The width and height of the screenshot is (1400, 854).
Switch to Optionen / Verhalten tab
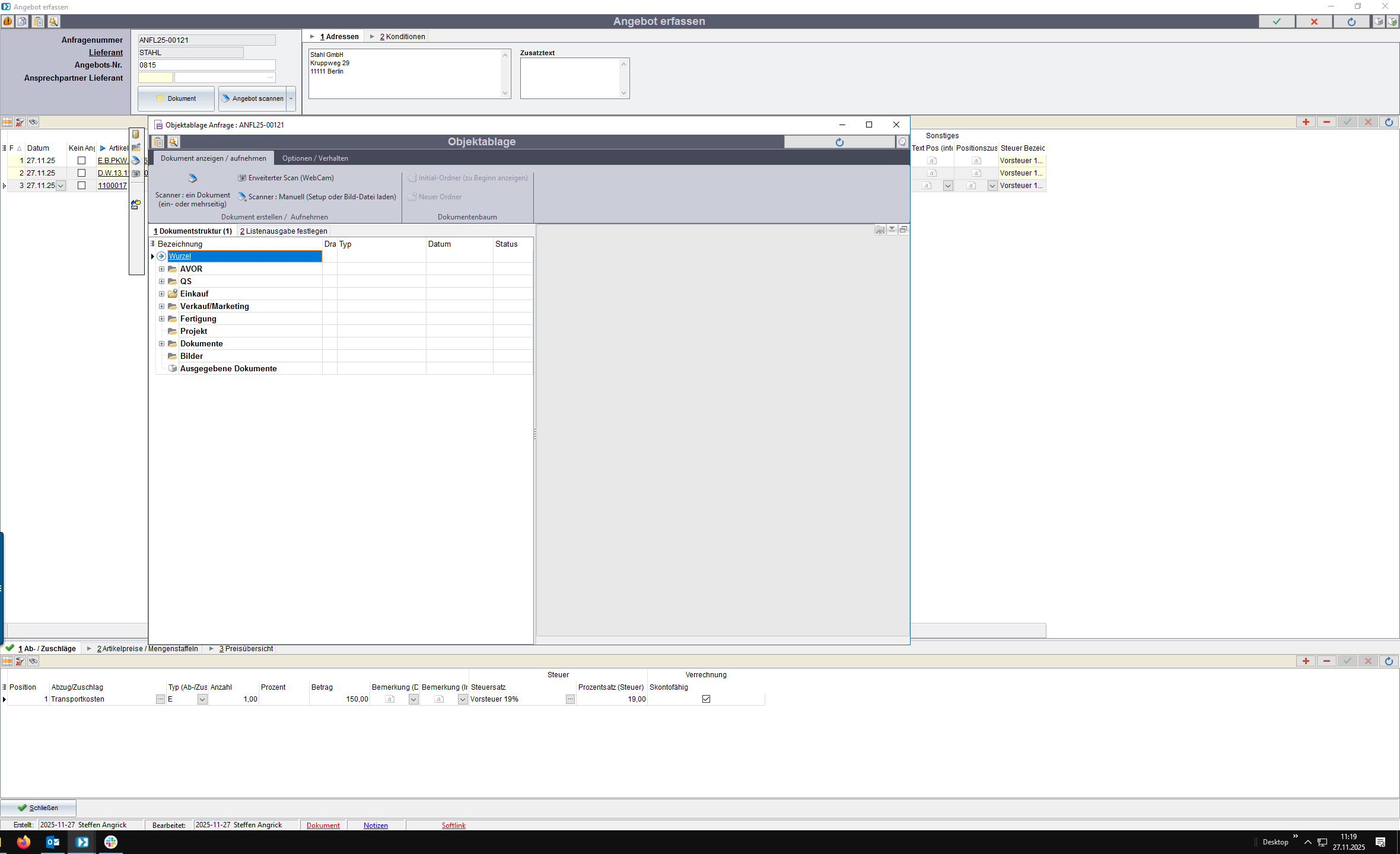coord(315,158)
